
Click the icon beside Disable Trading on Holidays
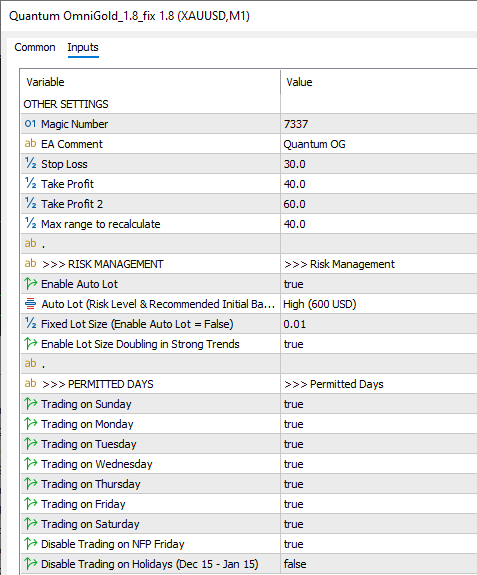30,563
